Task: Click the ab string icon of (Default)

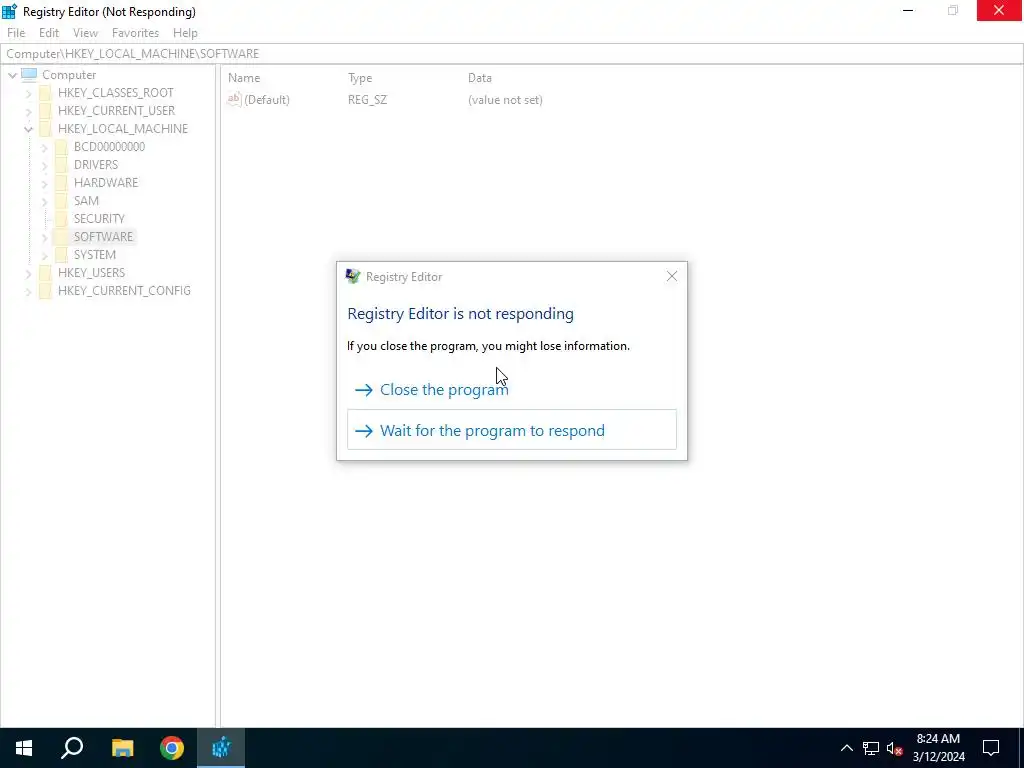Action: [x=234, y=99]
